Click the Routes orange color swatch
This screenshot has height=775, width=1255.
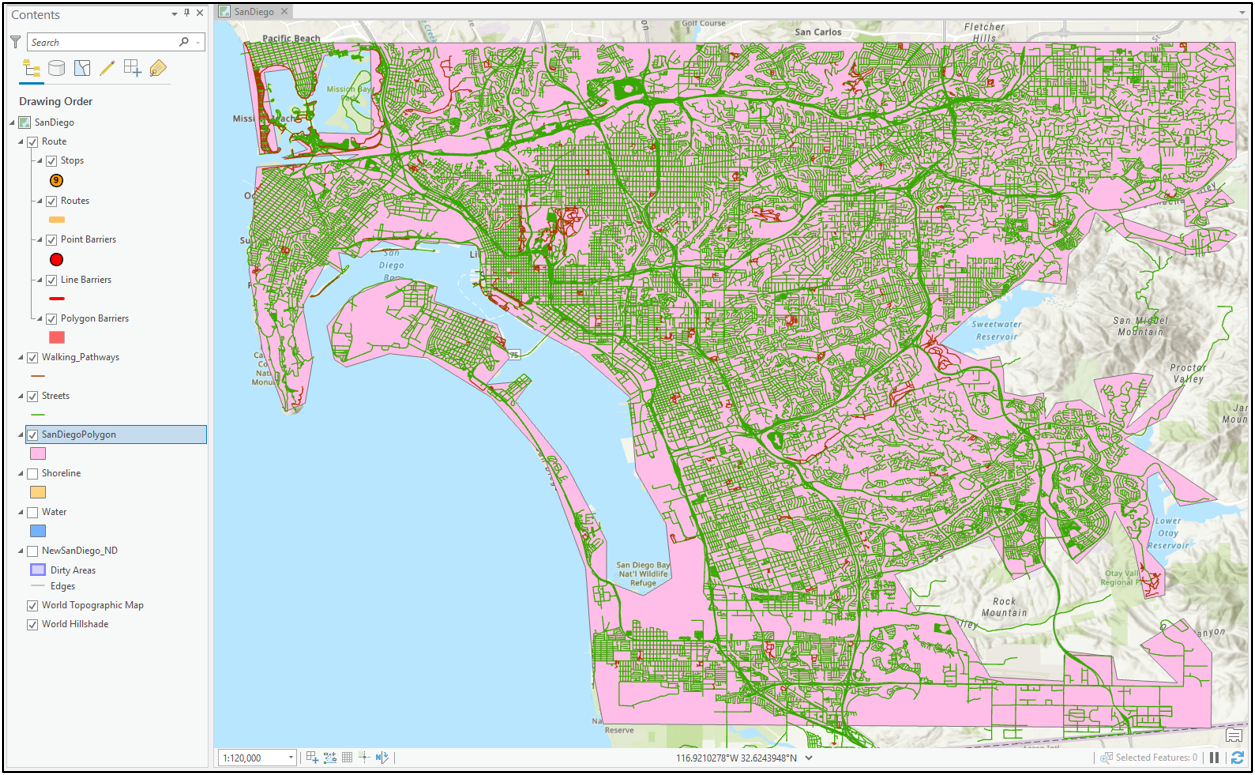(56, 220)
